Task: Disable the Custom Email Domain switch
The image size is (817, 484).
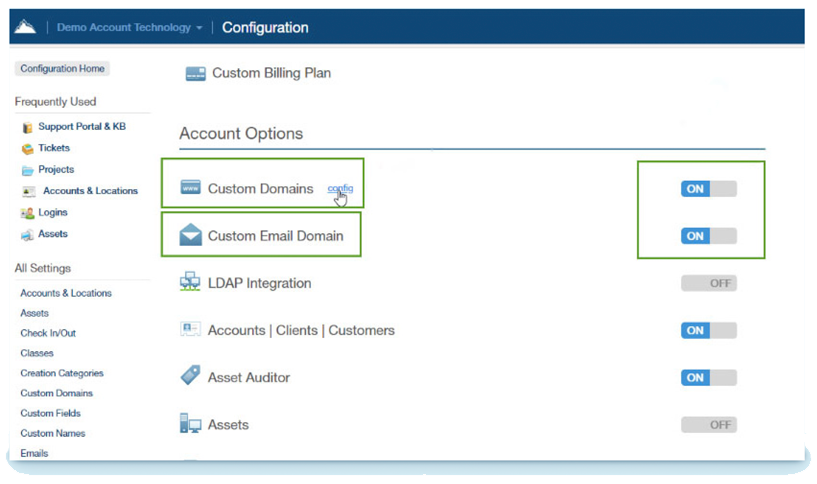Action: 708,236
